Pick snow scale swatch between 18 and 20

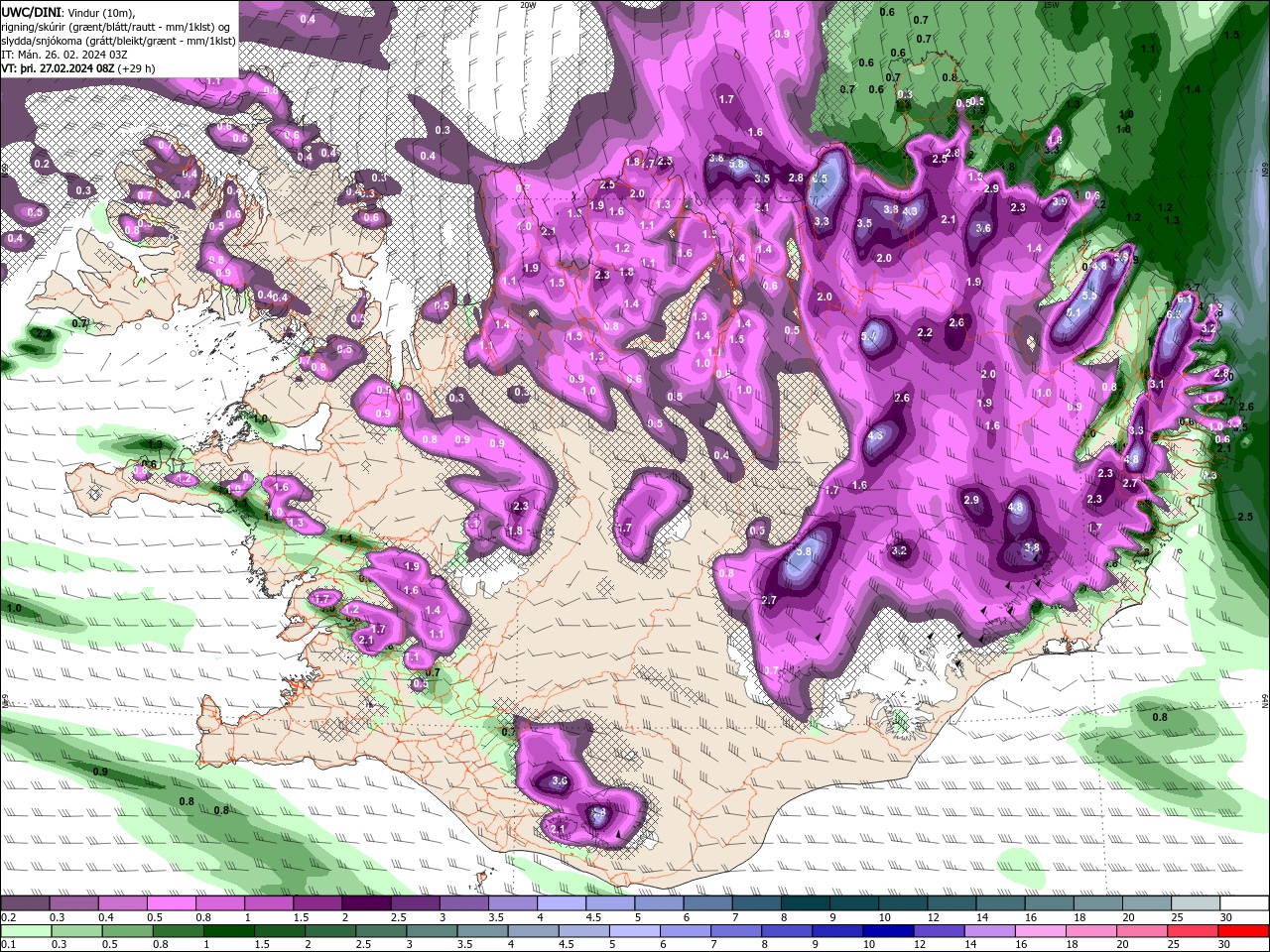(1097, 903)
